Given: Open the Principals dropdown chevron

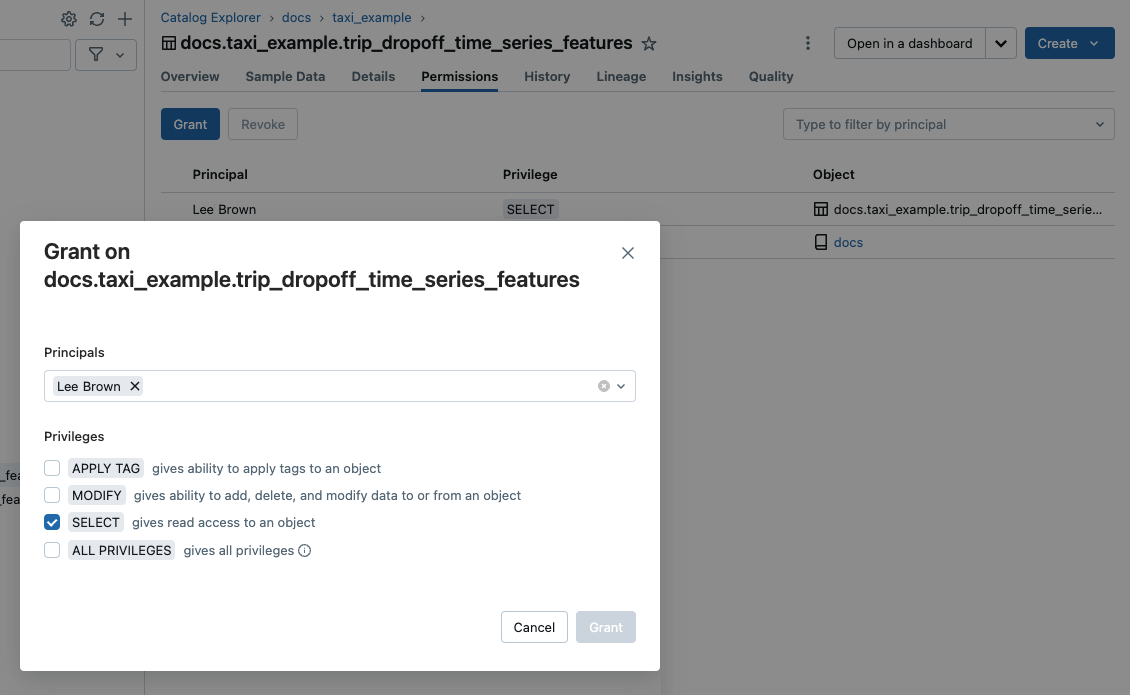Looking at the screenshot, I should click(x=620, y=386).
